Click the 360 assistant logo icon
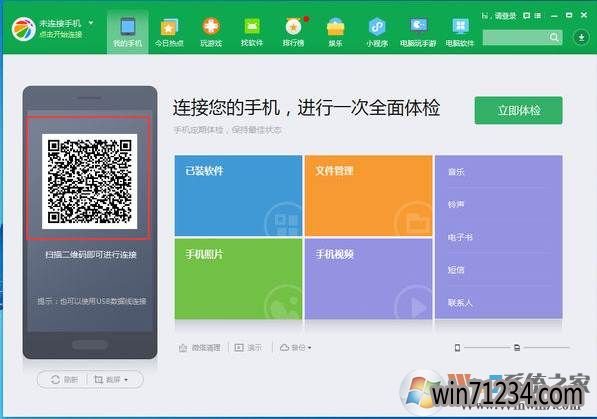Screen dimensions: 597x419 click(x=23, y=29)
